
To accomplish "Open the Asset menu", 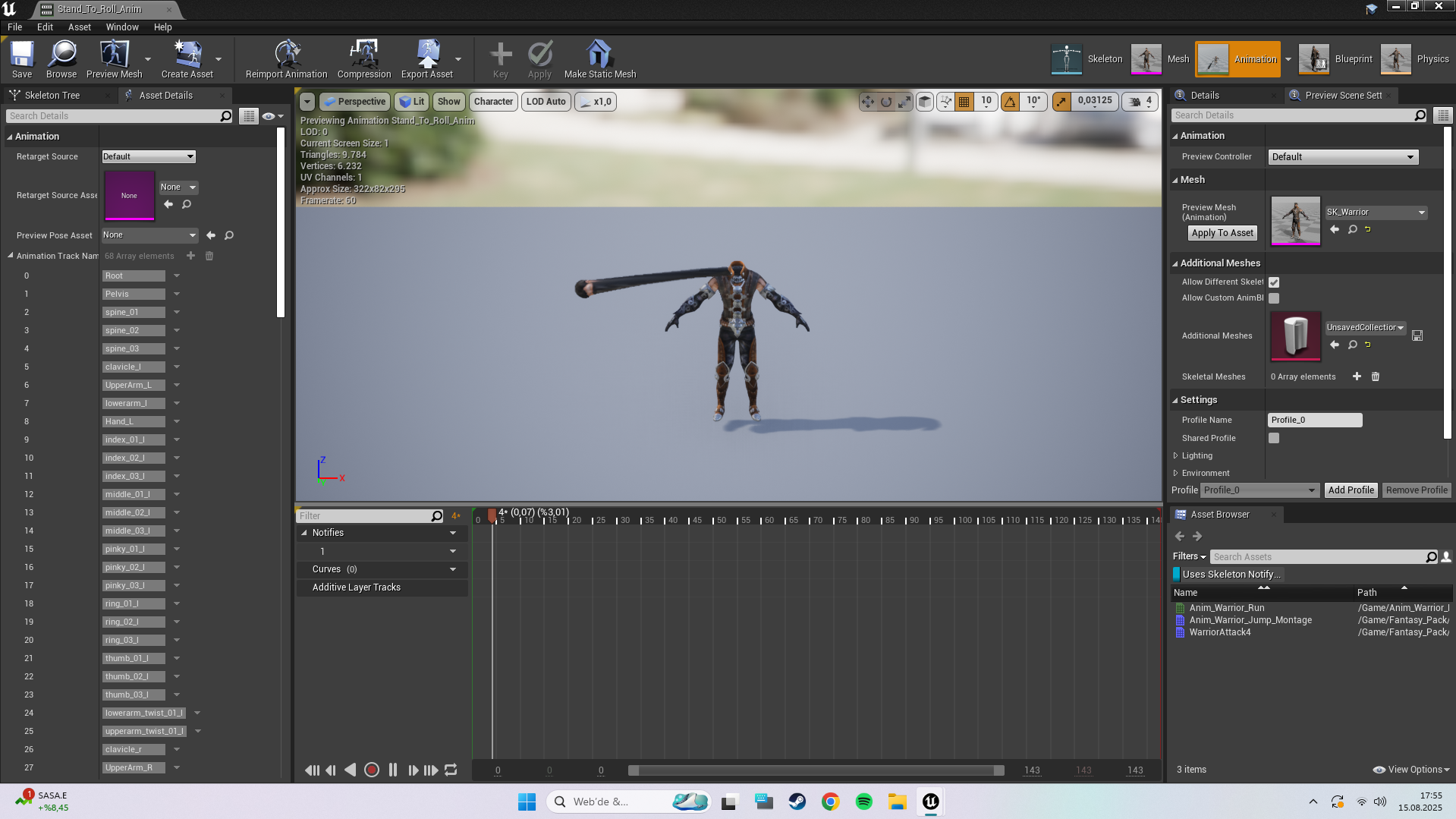I will pos(80,27).
